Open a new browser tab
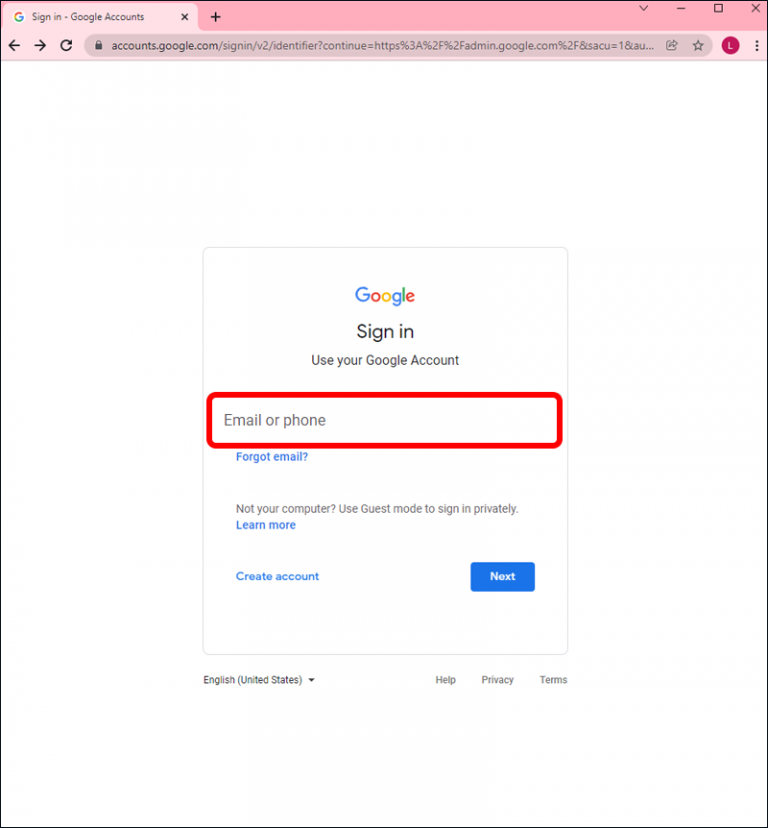 coord(215,16)
